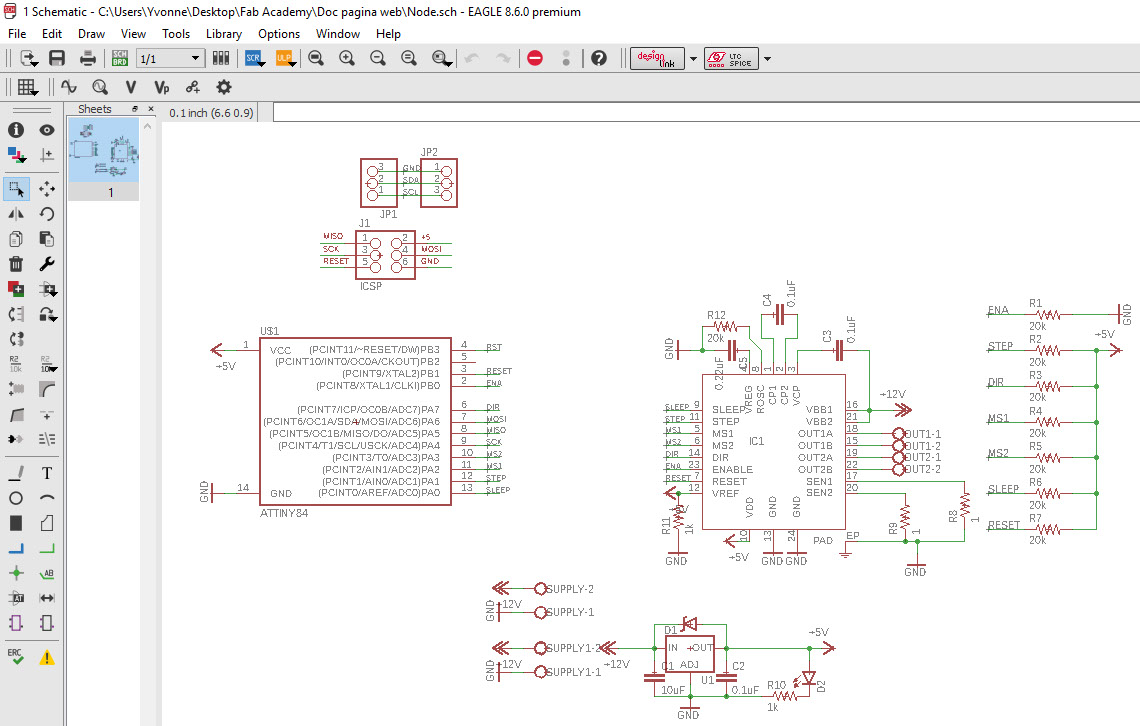Open the Window menu

pyautogui.click(x=338, y=33)
